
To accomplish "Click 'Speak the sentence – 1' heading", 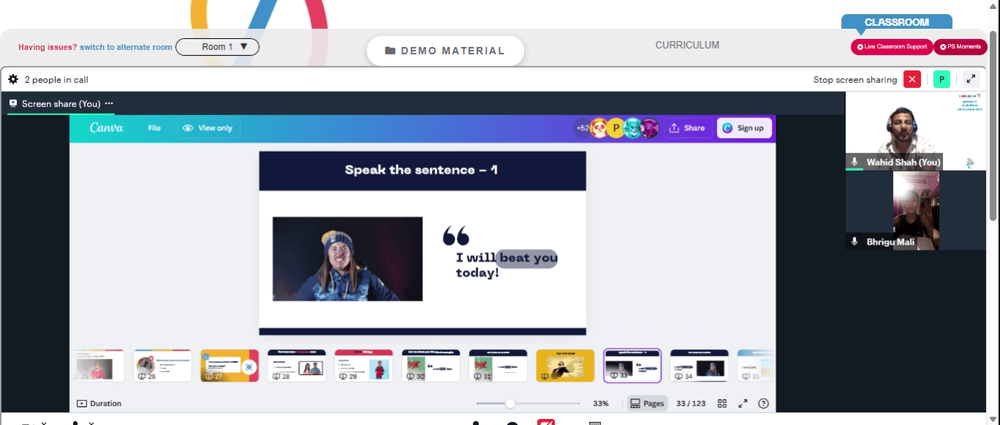I will click(x=422, y=170).
